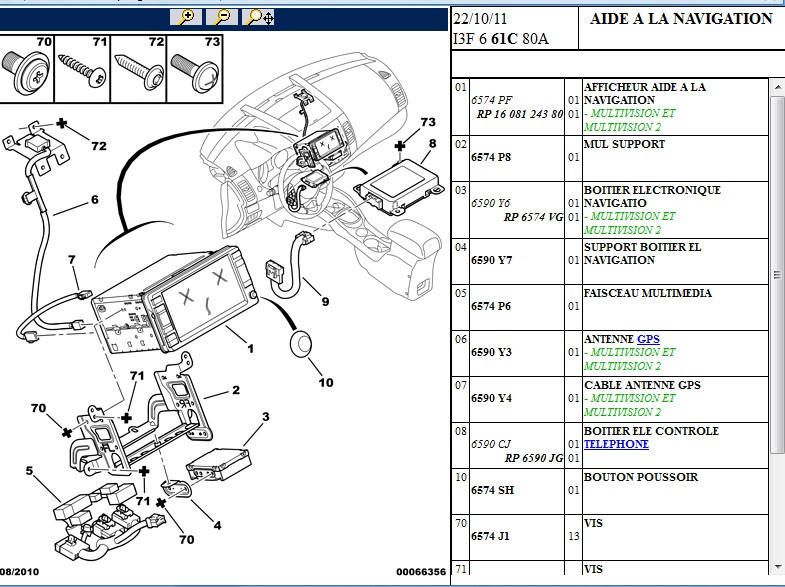Click part number 6590 Y4

click(x=491, y=398)
